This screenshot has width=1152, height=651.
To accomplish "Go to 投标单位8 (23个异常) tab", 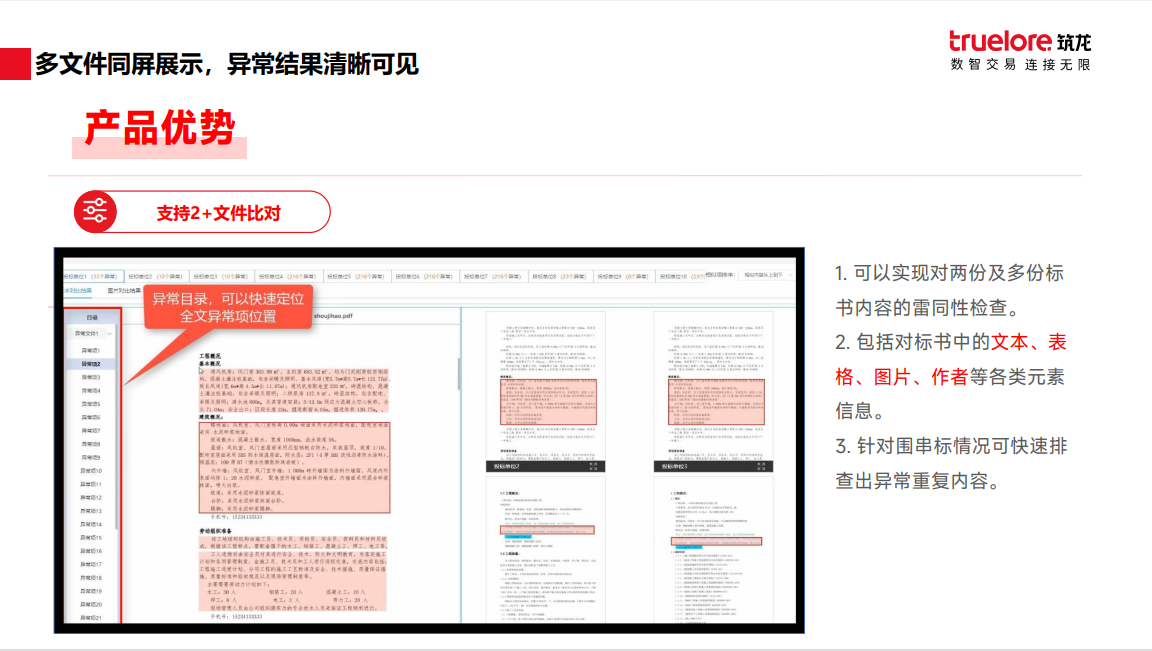I will click(x=559, y=276).
